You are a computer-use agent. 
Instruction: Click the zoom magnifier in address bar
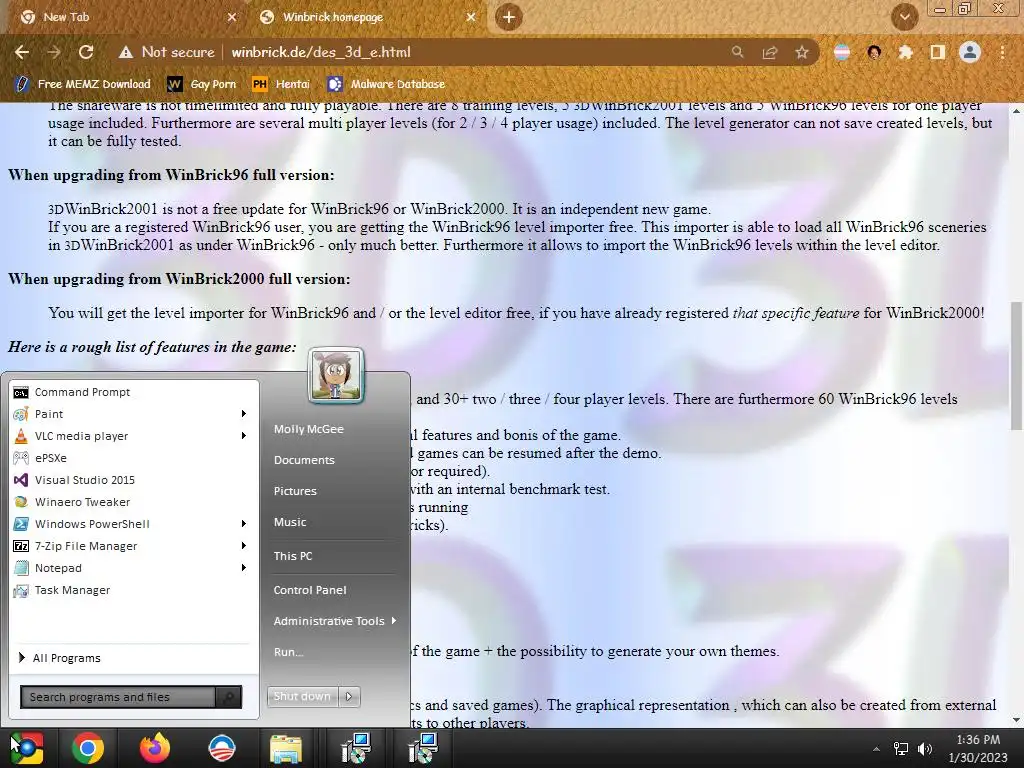point(737,52)
